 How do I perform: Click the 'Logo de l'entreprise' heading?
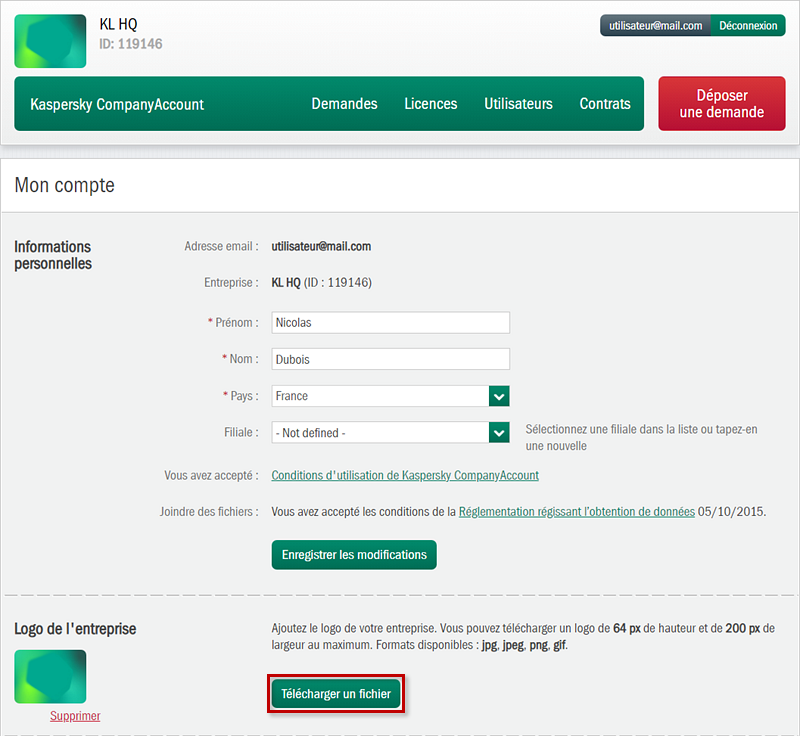(75, 629)
